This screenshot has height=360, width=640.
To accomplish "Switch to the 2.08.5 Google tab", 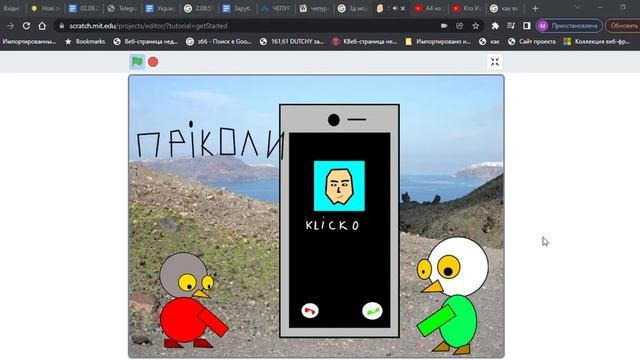I will [199, 8].
